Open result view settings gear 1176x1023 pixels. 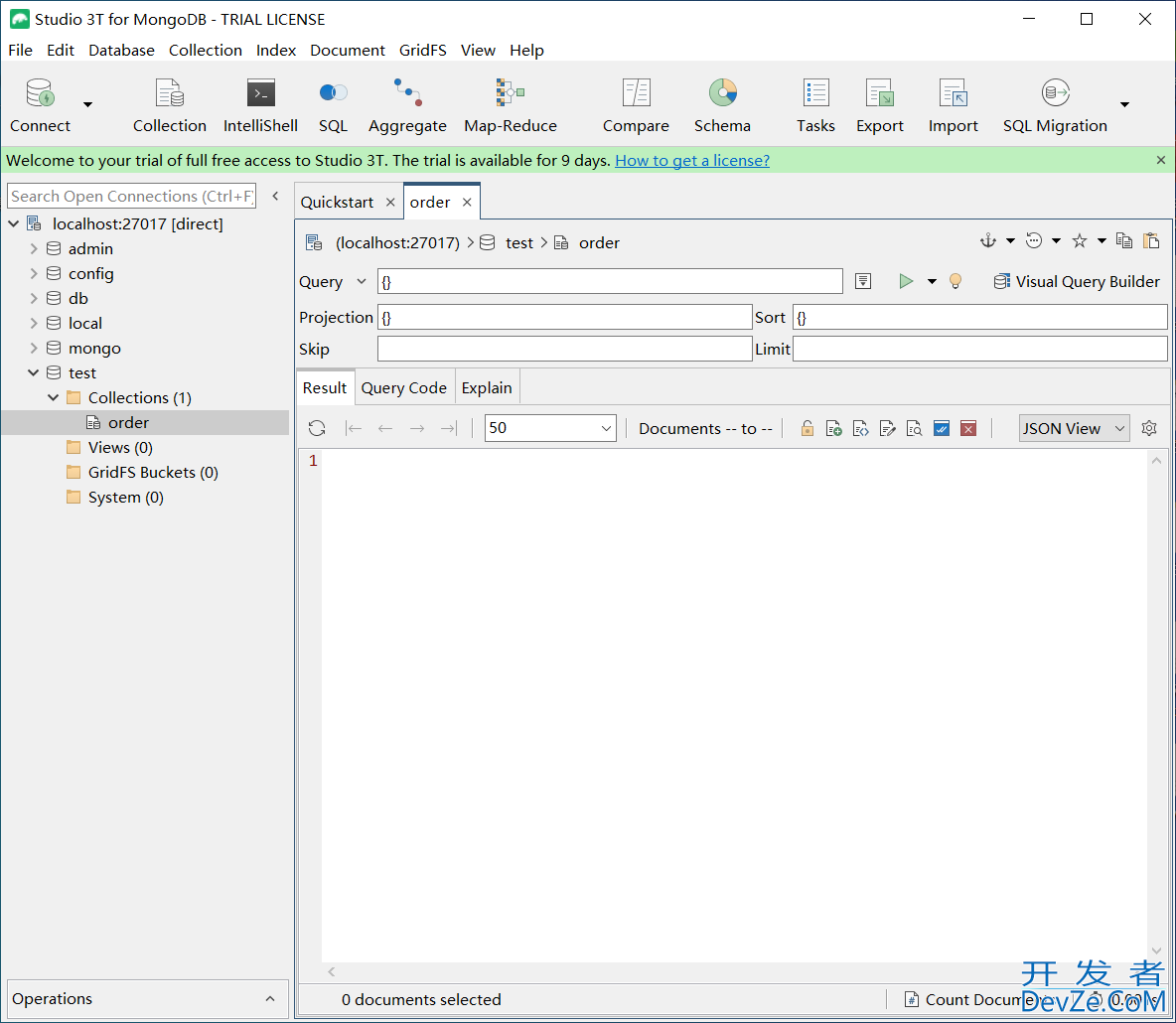[1149, 428]
